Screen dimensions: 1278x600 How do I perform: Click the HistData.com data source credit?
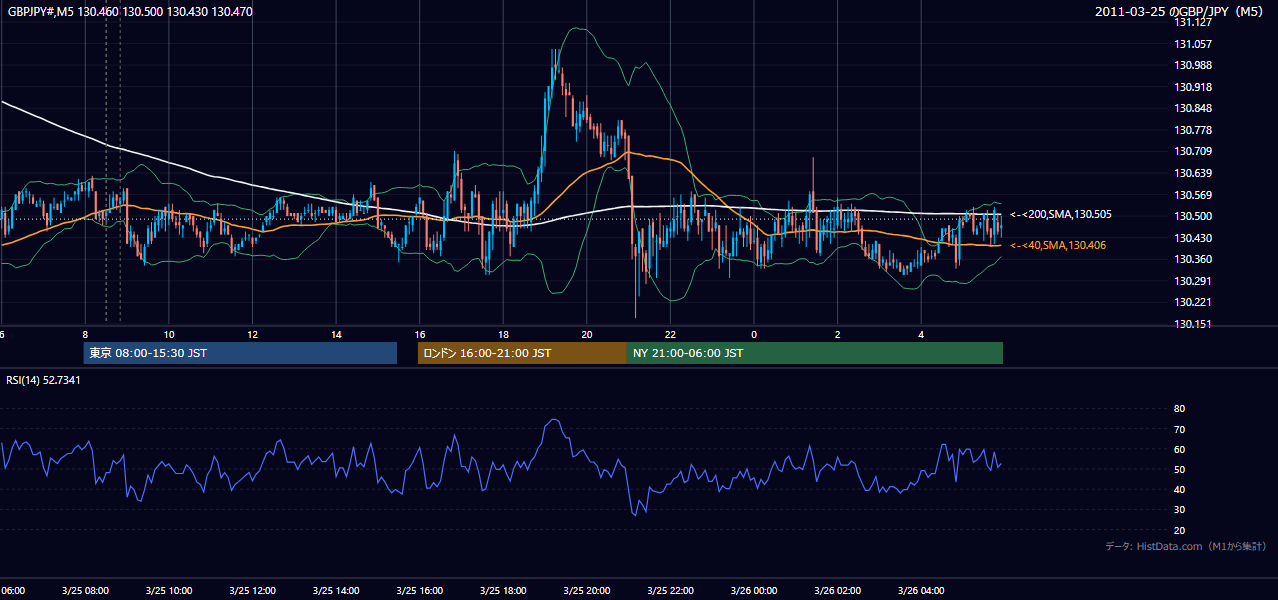1186,546
